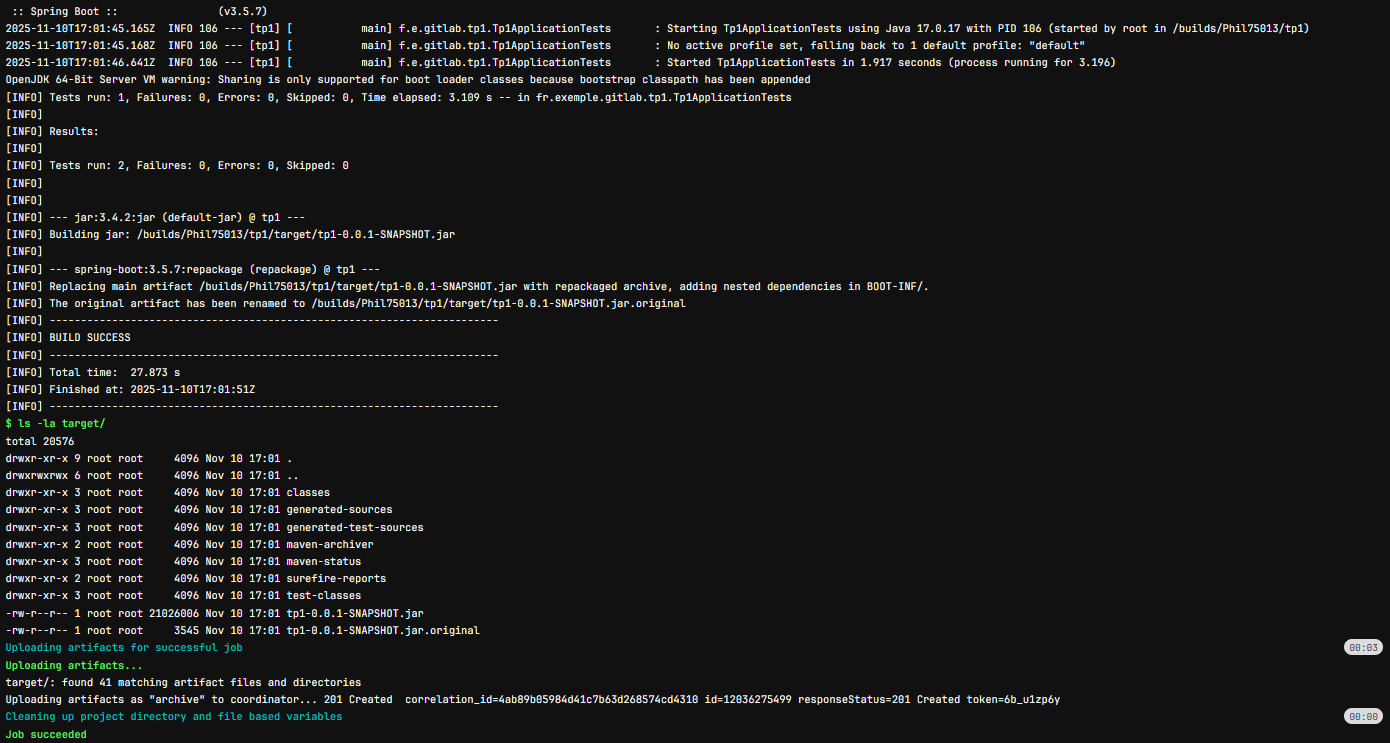Screen dimensions: 1390x743
Task: Click the "BUILD SUCCESS" log line
Action: tap(89, 338)
